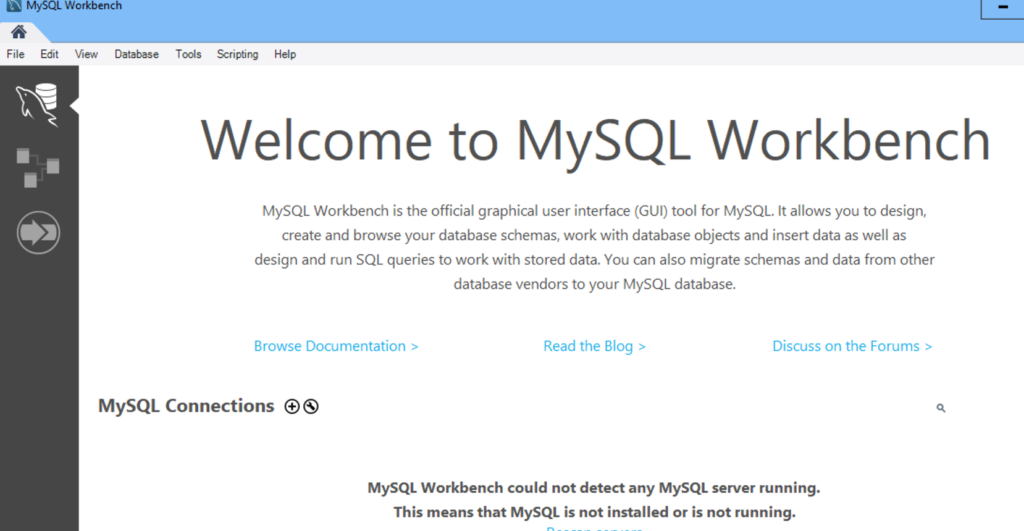This screenshot has height=531, width=1024.
Task: Open the View menu
Action: (86, 54)
